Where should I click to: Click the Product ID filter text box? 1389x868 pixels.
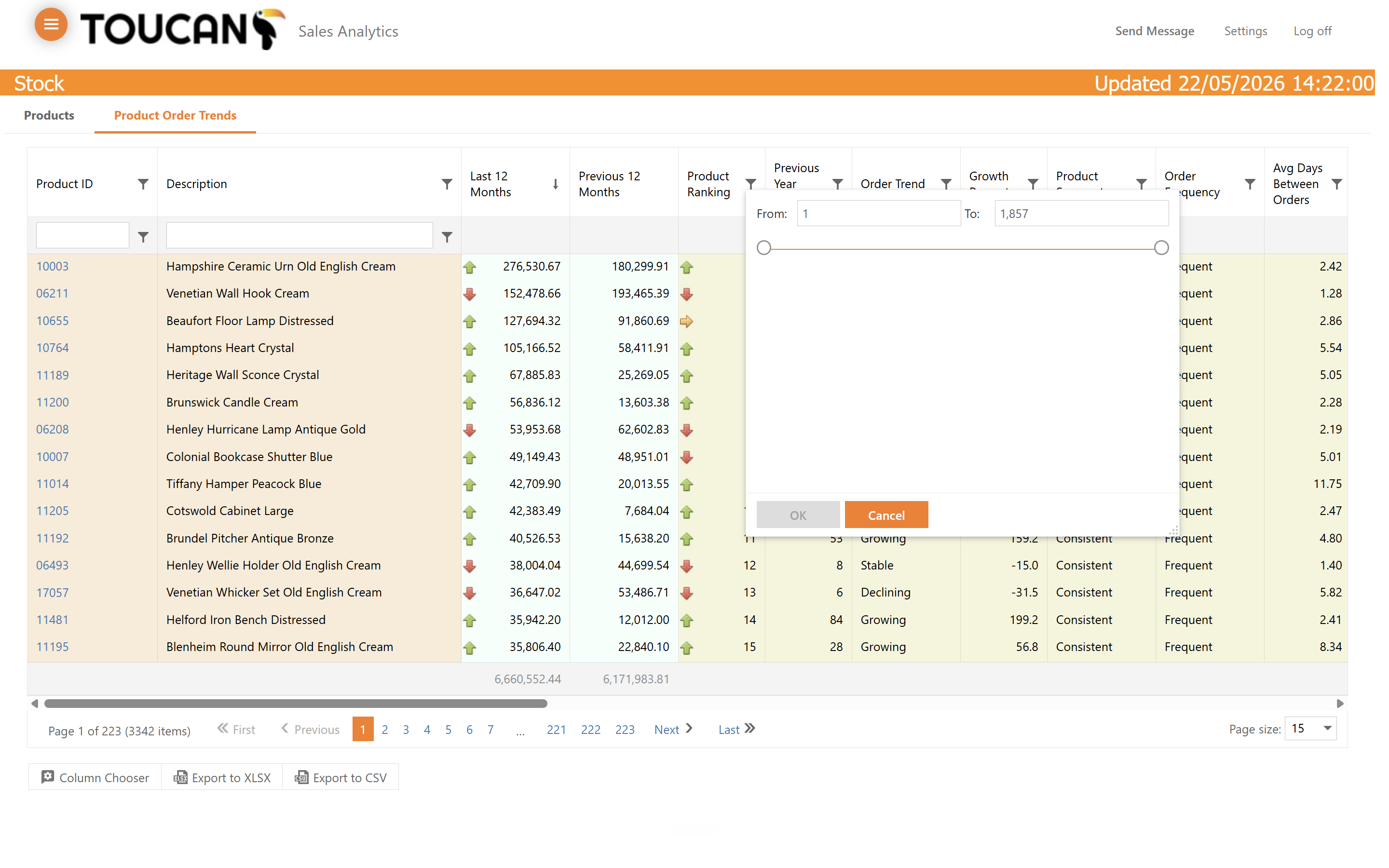point(82,235)
